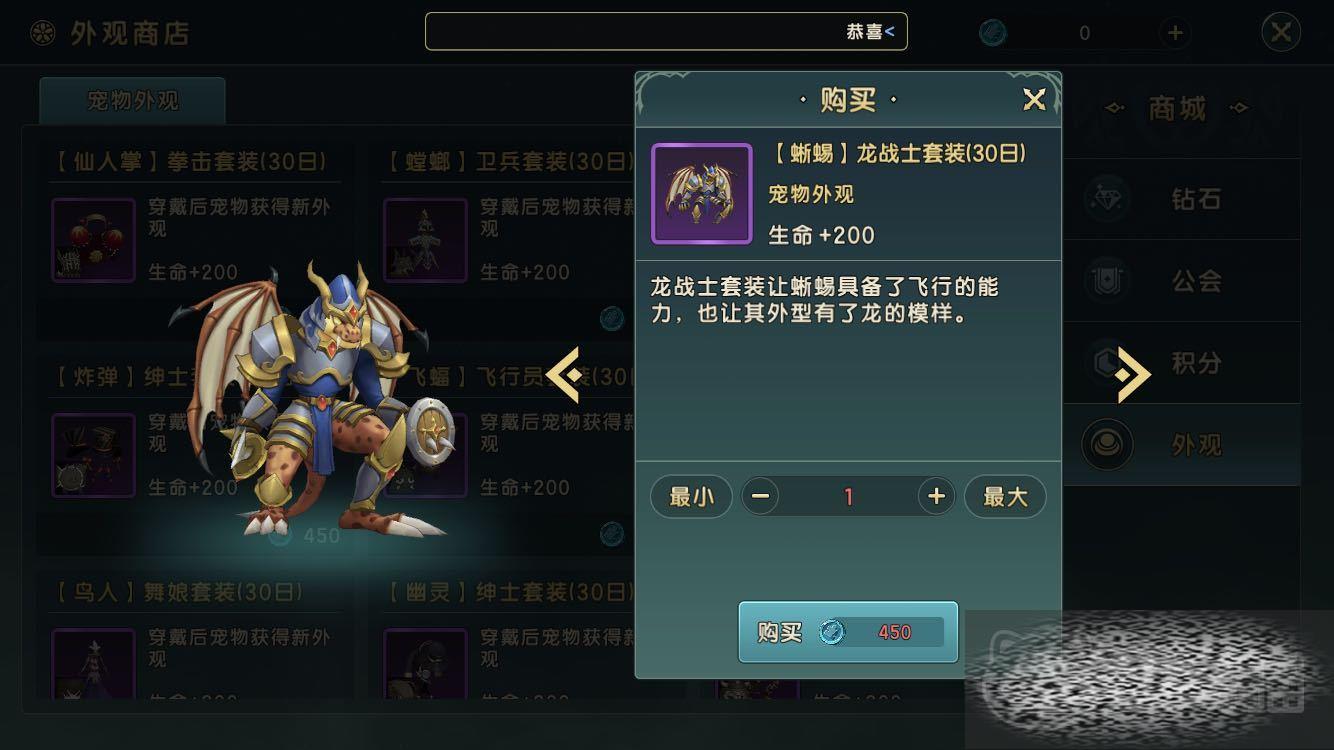This screenshot has height=750, width=1334.
Task: Click the 龙战士套装 item thumbnail in dialog
Action: (701, 194)
